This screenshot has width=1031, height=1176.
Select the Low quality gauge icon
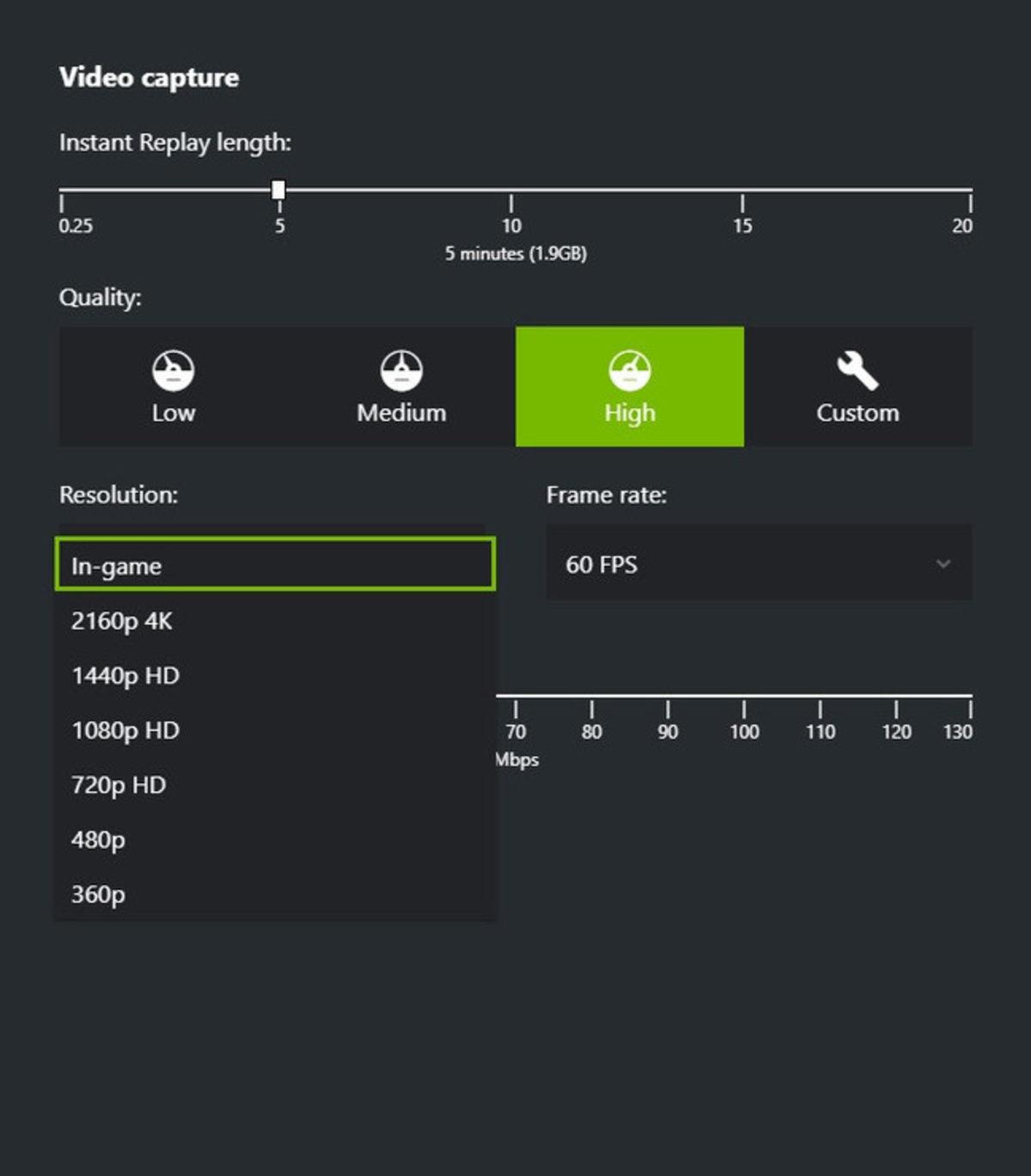point(173,369)
